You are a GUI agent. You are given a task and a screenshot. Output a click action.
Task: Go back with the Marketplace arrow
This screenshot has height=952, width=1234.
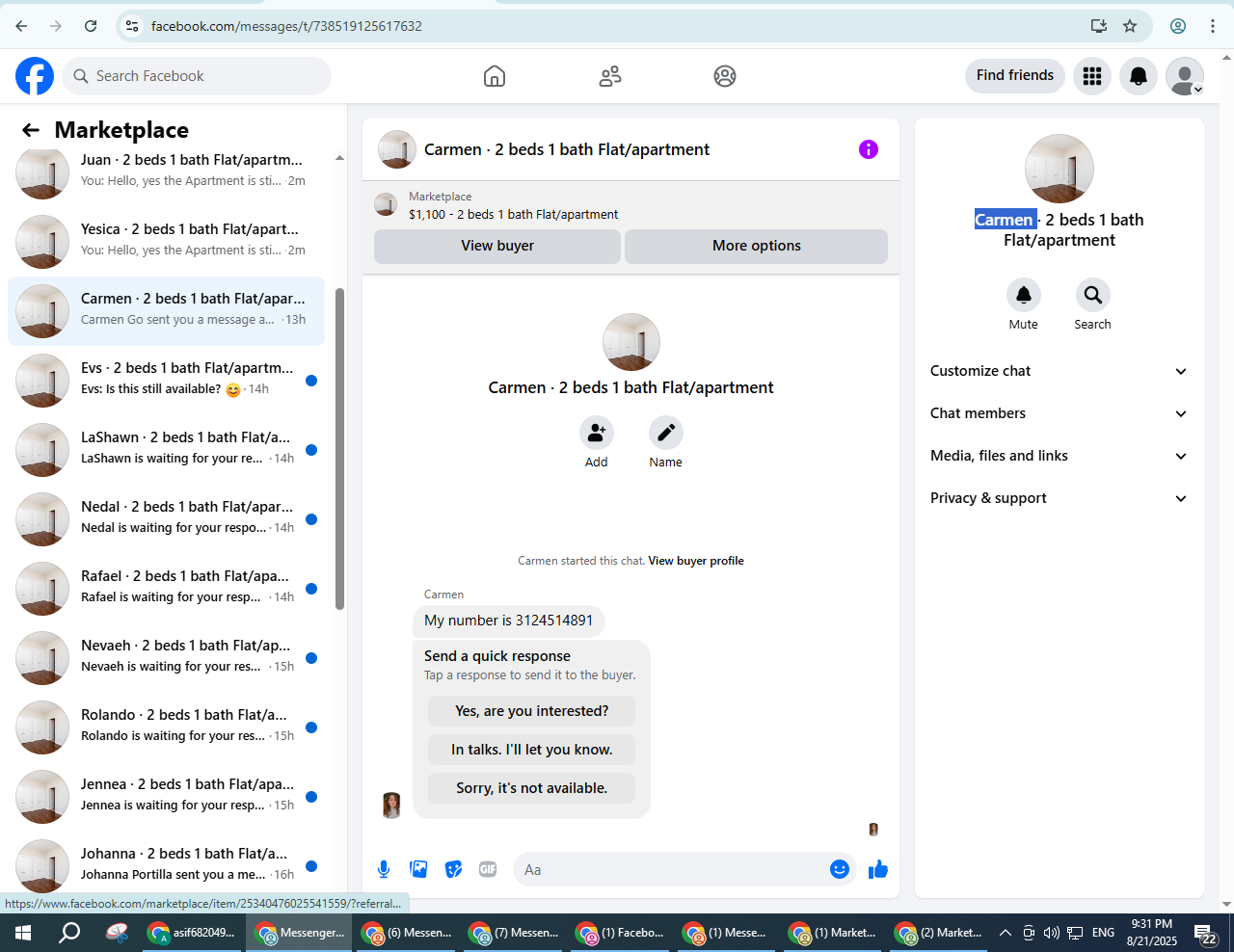pos(31,130)
